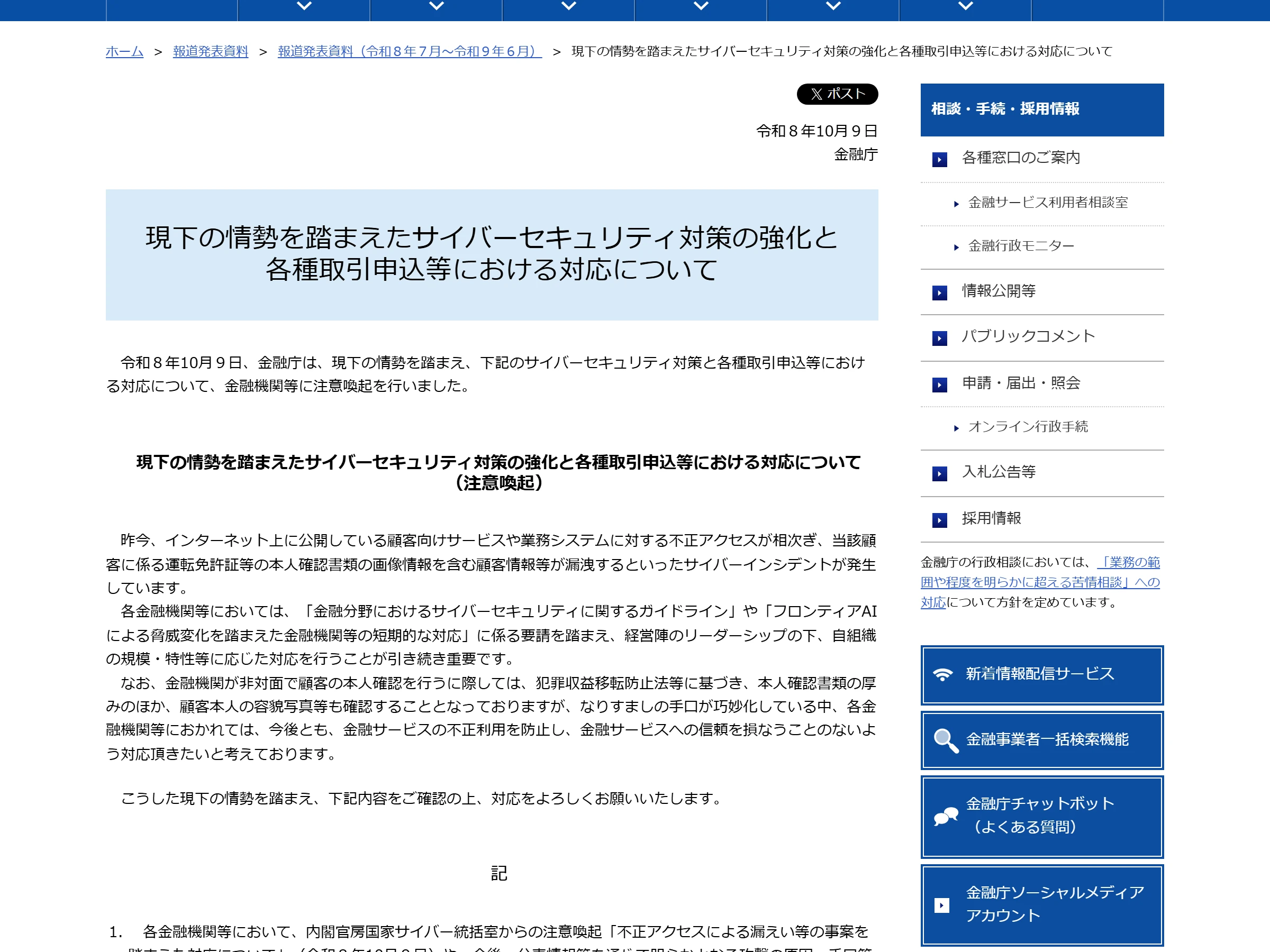1270x952 pixels.
Task: Open 採用情報 in the sidebar
Action: pos(991,519)
